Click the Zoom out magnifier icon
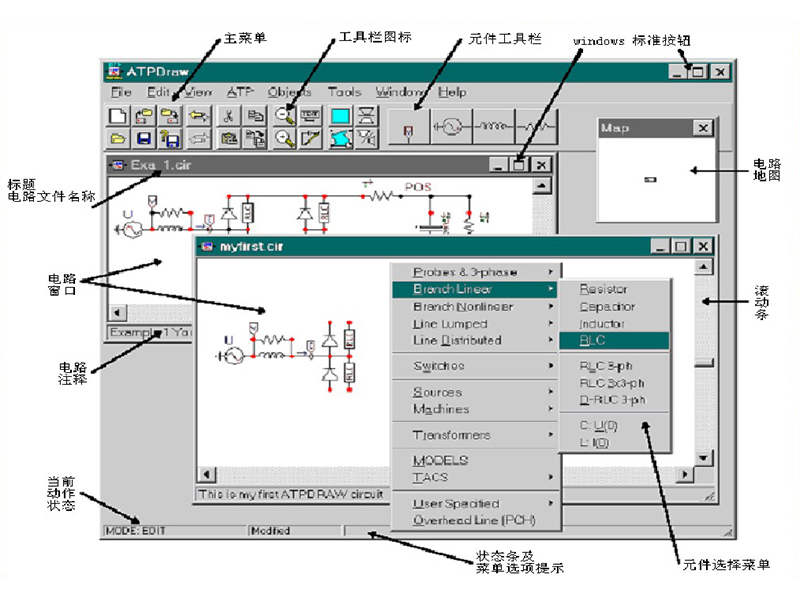The image size is (800, 600). point(284,116)
